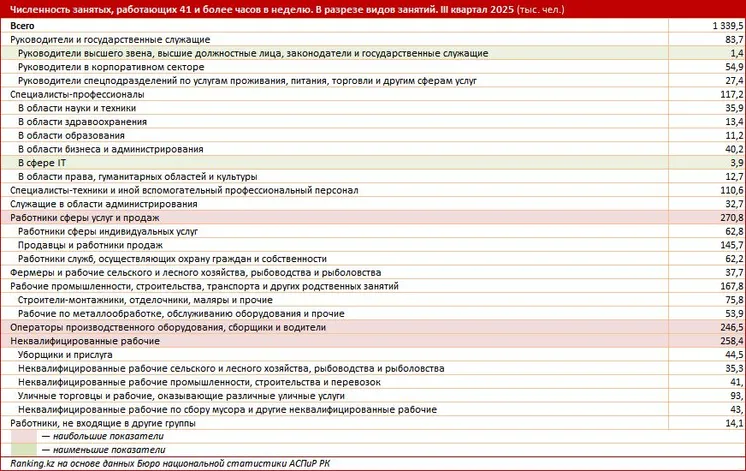Select the "Всего" total row label
This screenshot has width=746, height=471.
23,25
